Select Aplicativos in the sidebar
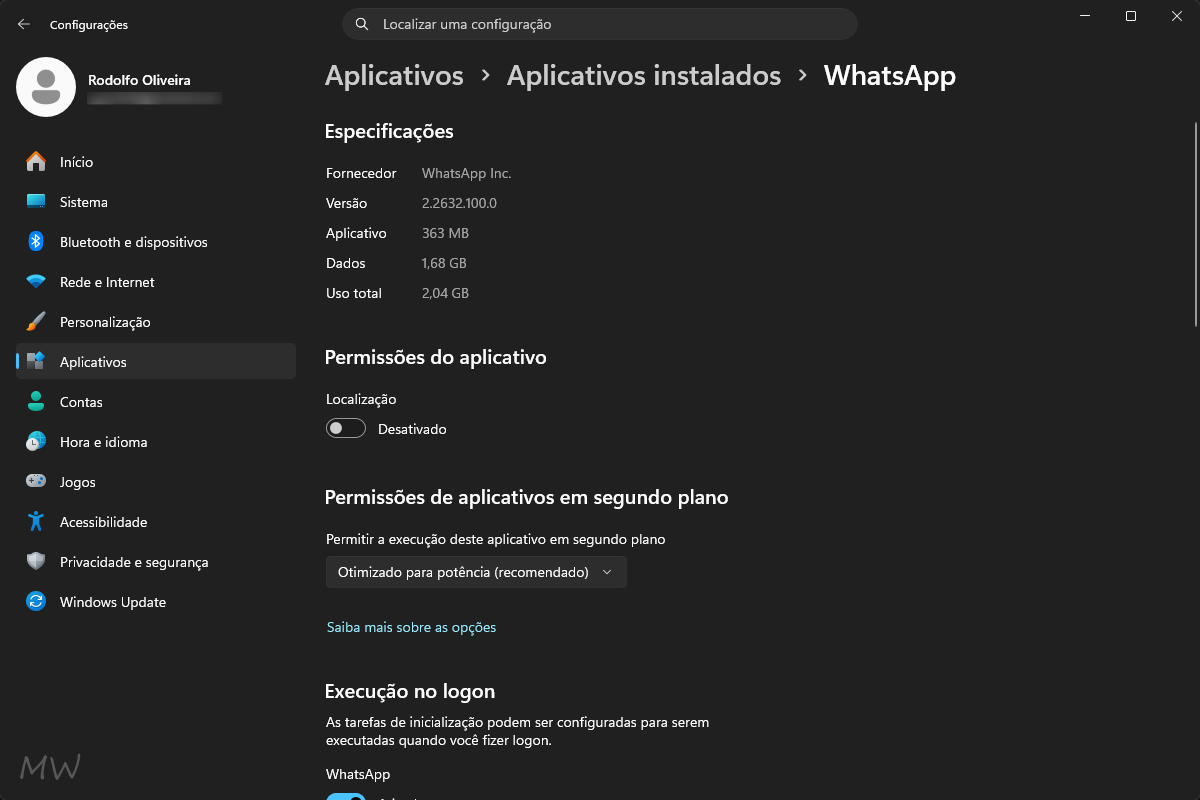The width and height of the screenshot is (1200, 800). point(156,362)
